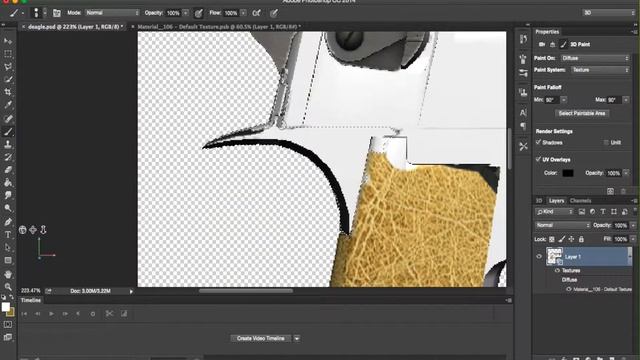This screenshot has width=640, height=360.
Task: Click the Select Paintable Area button
Action: [x=582, y=113]
